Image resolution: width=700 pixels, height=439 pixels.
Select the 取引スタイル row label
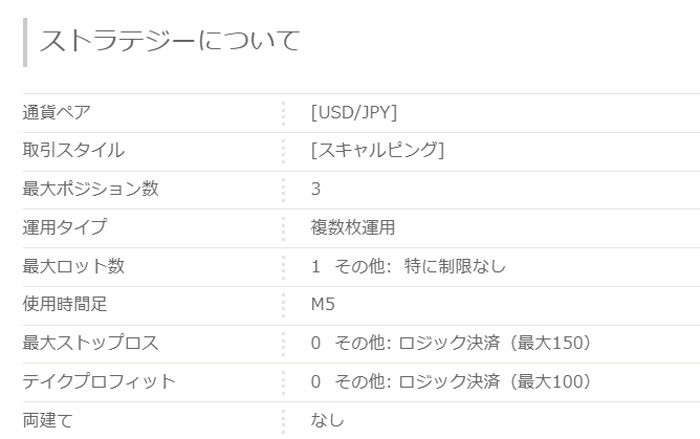pos(73,150)
